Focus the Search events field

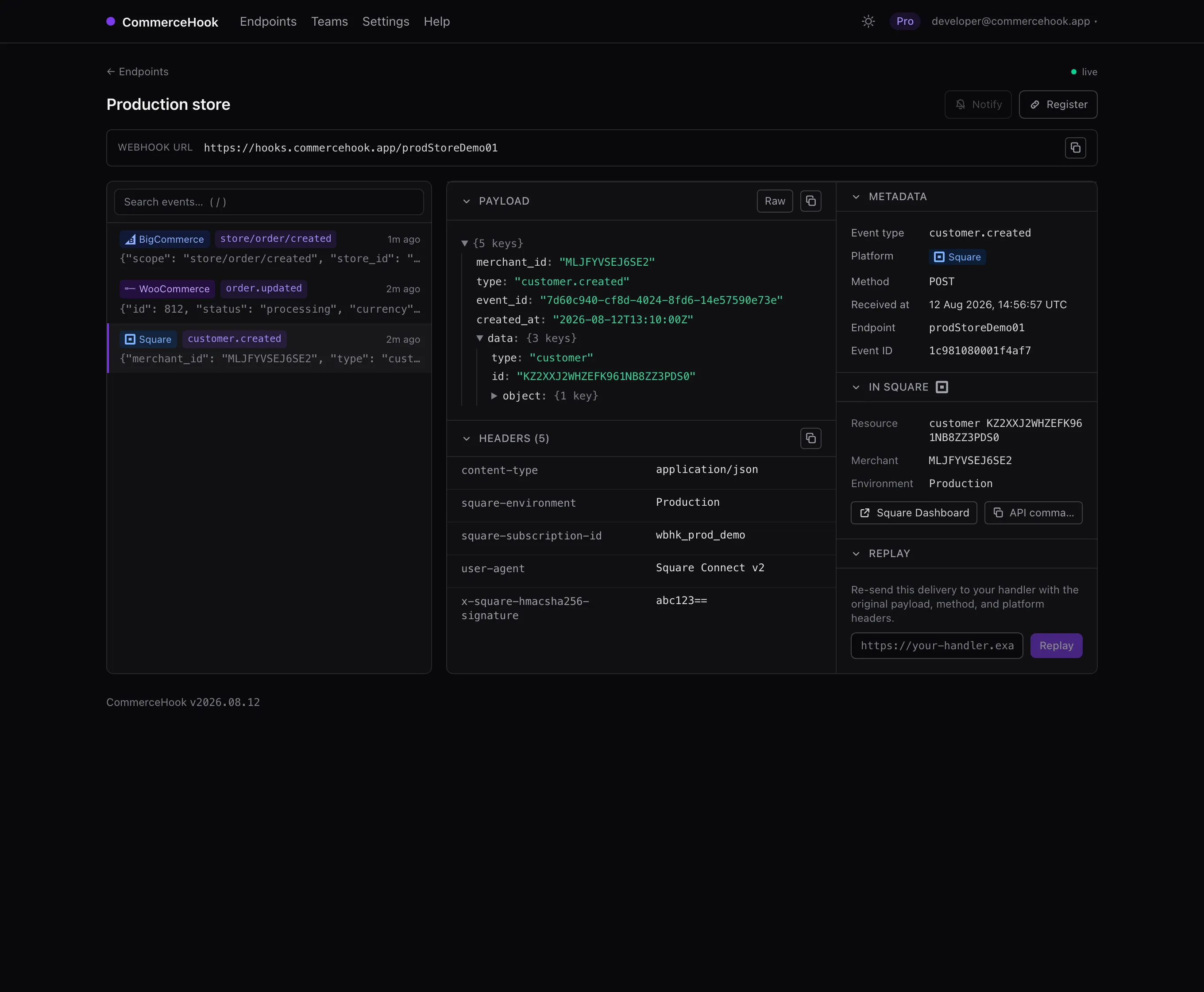[x=269, y=202]
